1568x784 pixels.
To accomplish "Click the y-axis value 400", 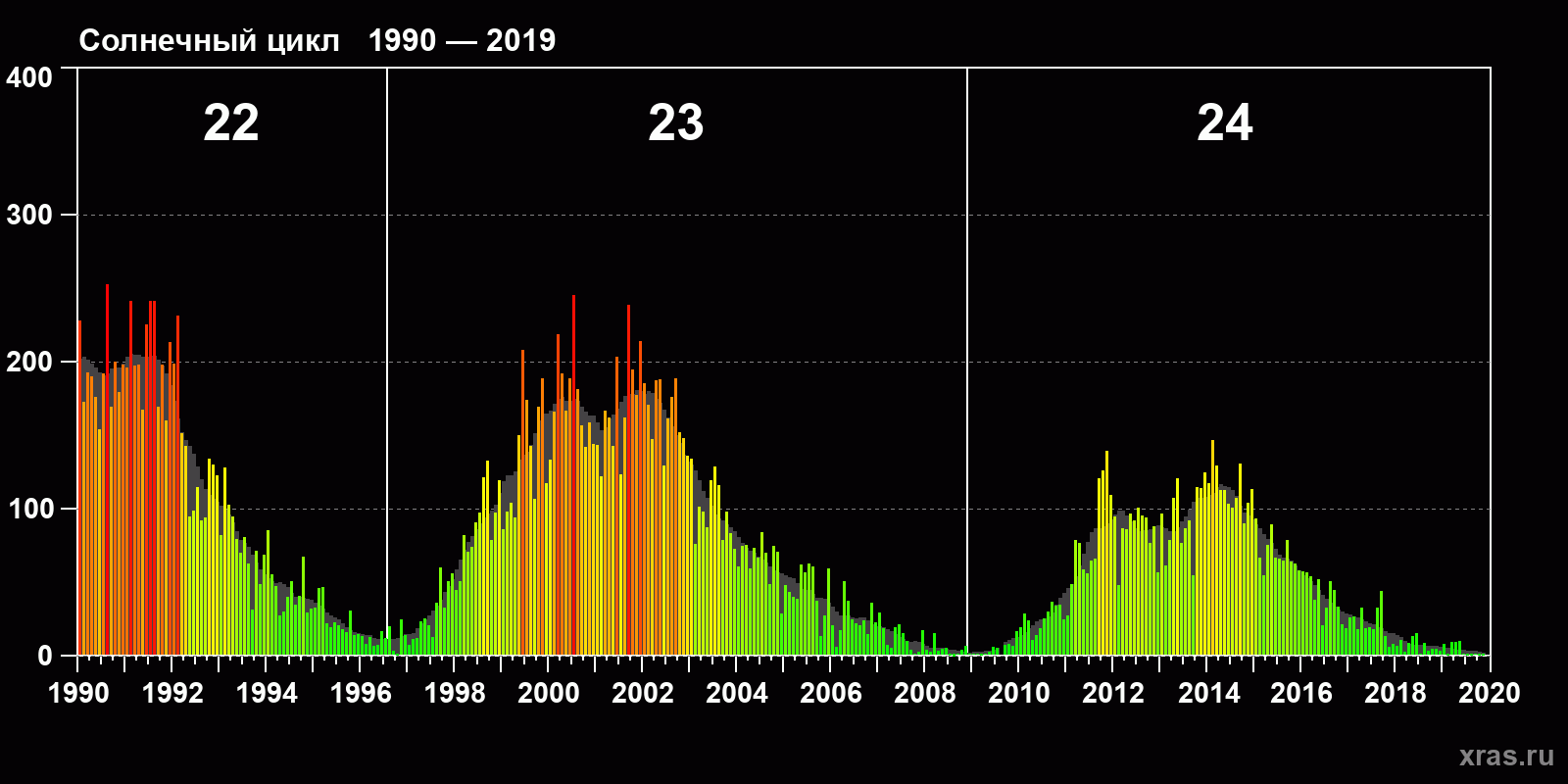I will 29,77.
